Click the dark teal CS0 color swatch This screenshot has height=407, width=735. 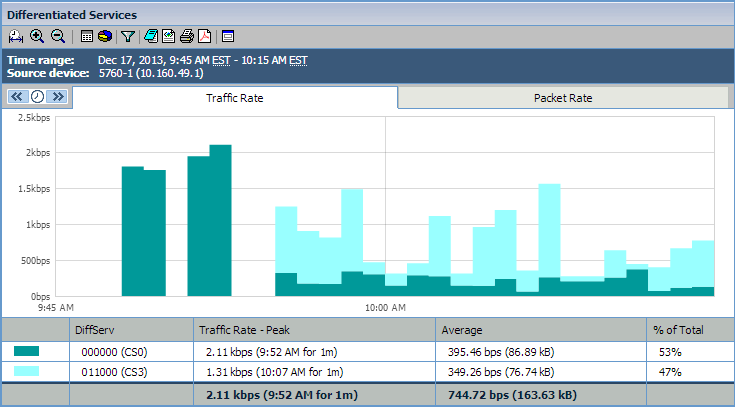pos(27,351)
